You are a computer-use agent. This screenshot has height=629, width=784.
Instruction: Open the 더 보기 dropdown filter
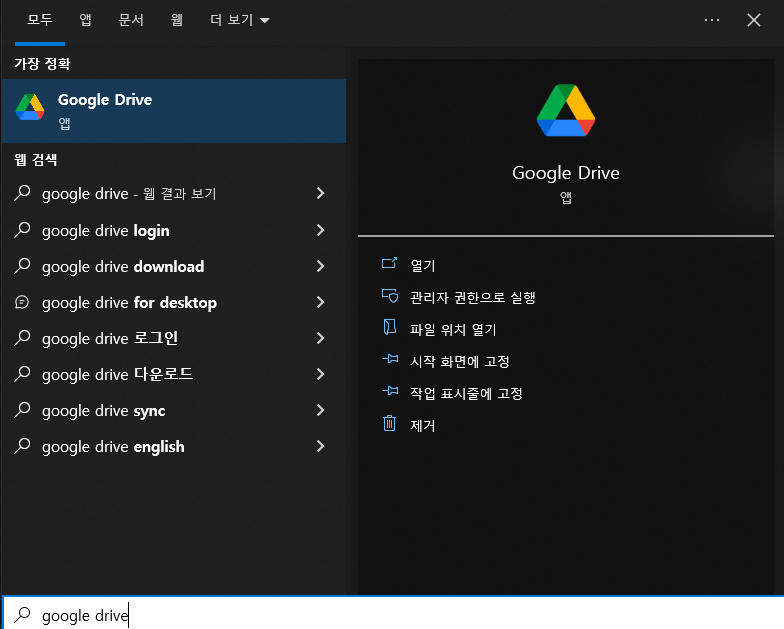click(240, 20)
